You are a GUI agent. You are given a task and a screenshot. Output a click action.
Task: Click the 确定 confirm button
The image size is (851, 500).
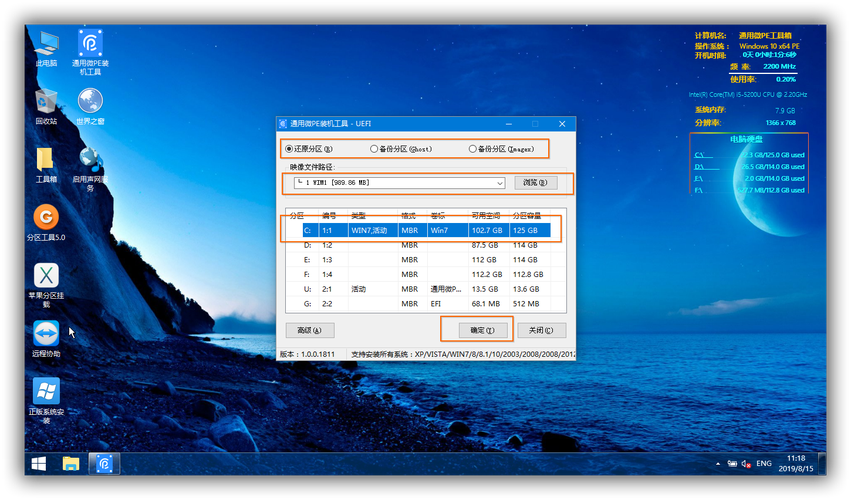[x=482, y=330]
